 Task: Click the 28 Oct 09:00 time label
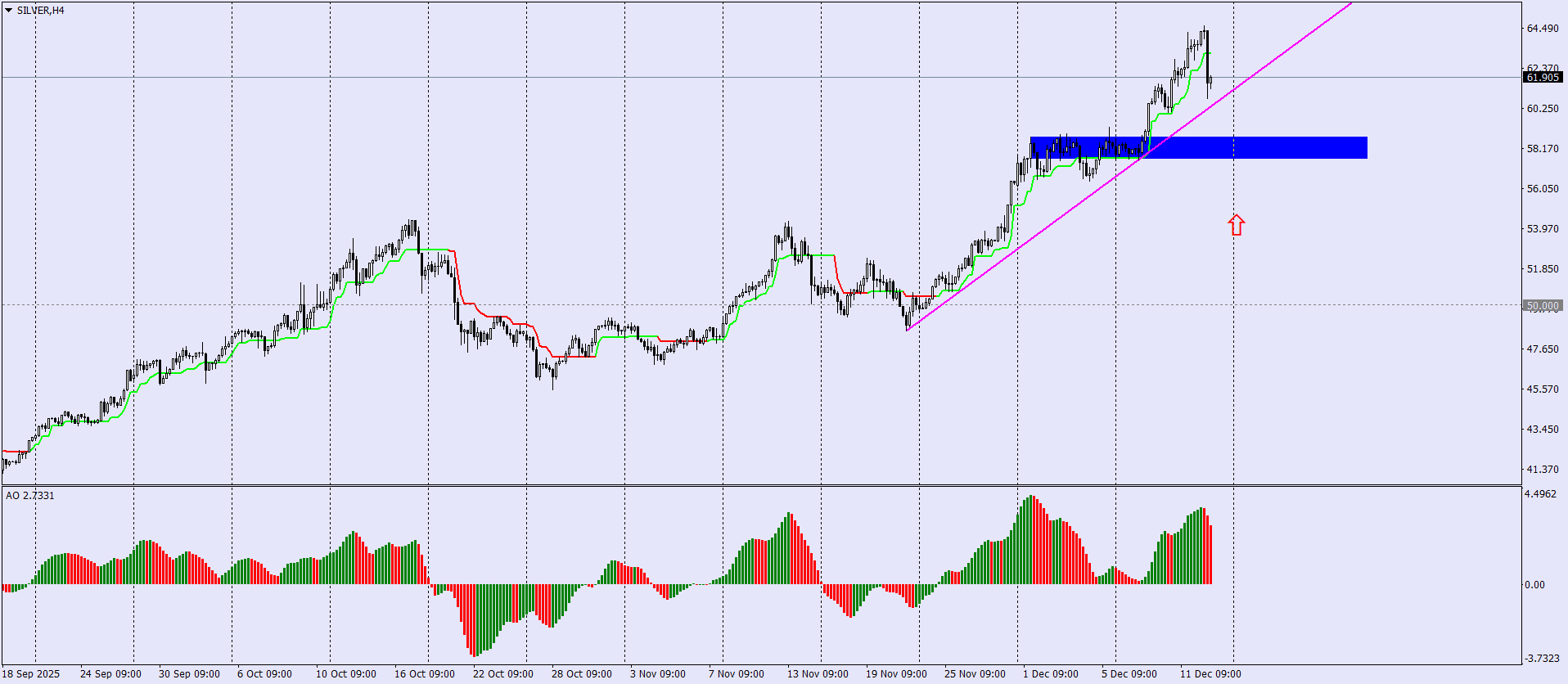click(582, 674)
